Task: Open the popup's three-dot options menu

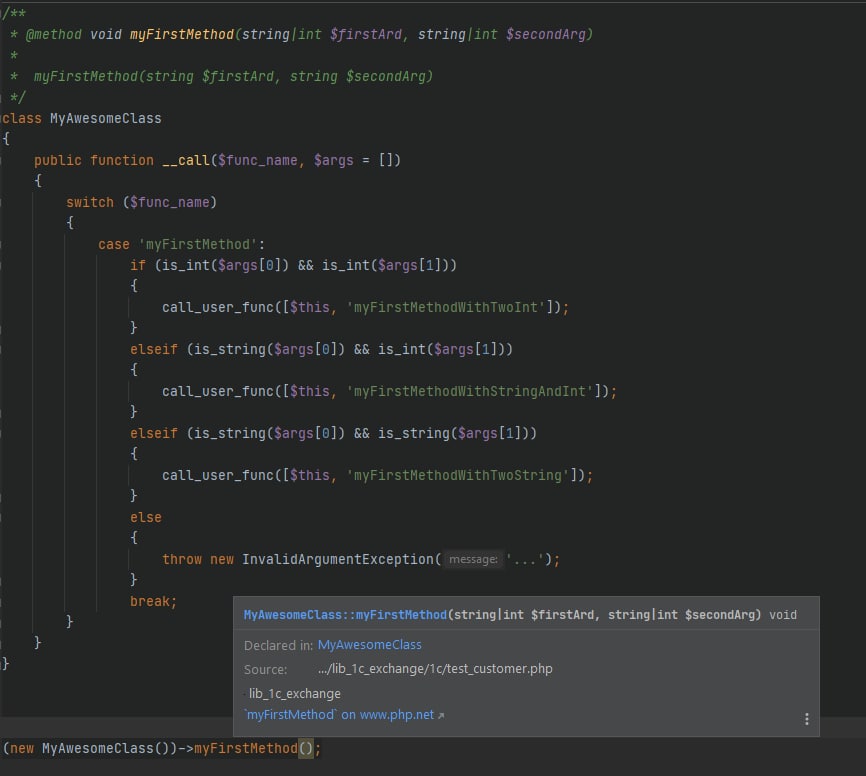Action: click(x=806, y=719)
